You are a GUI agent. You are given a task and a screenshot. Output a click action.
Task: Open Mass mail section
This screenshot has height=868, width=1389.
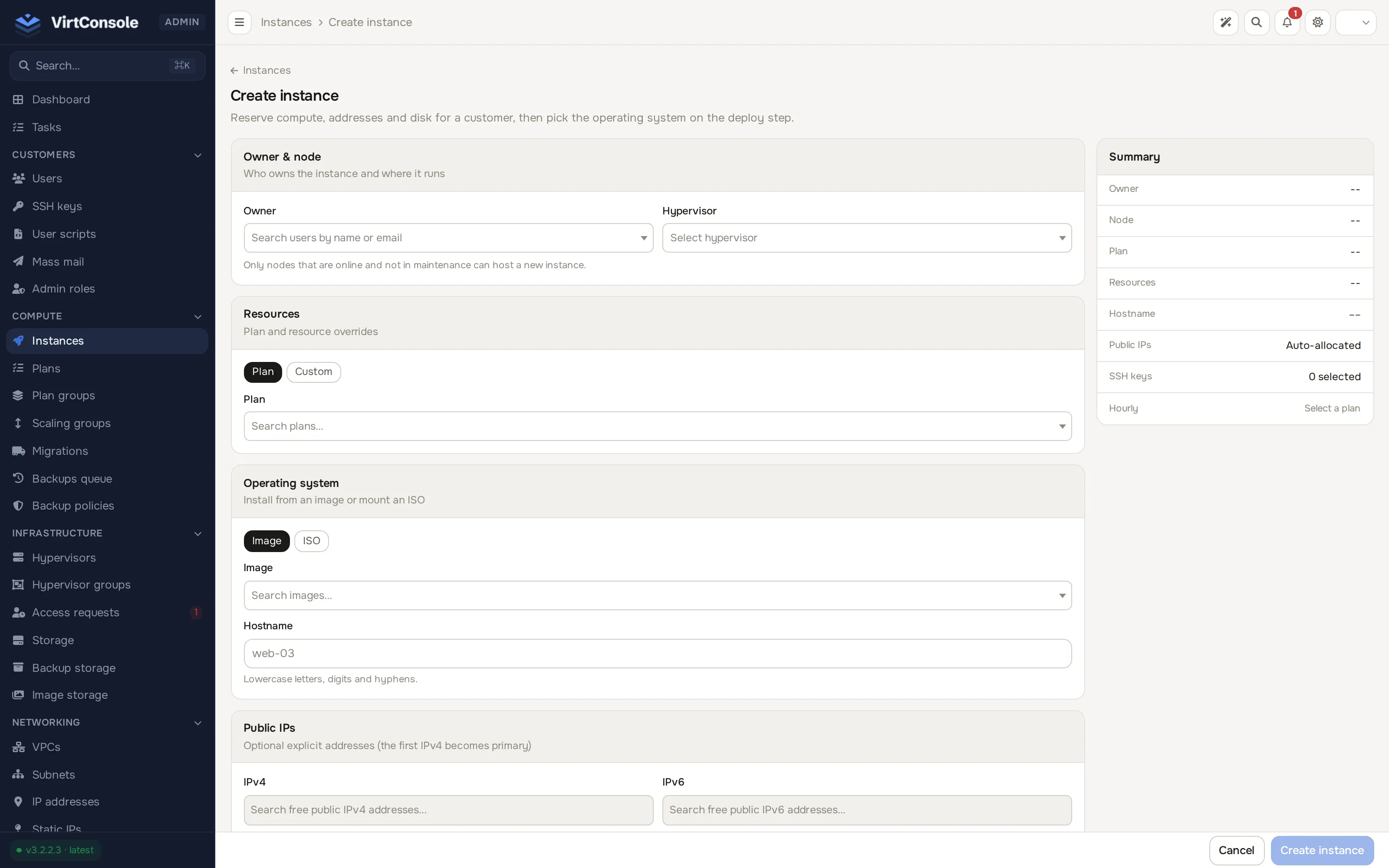107,262
